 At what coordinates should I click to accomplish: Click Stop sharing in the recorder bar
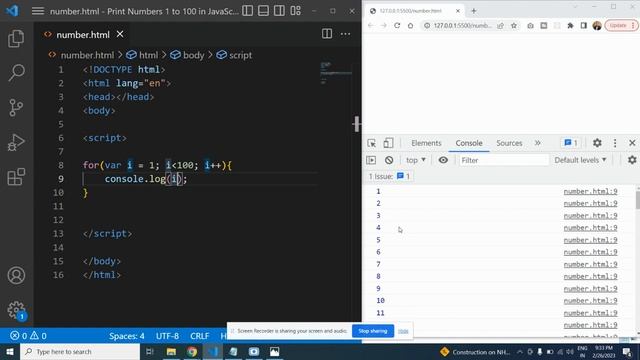coord(373,331)
